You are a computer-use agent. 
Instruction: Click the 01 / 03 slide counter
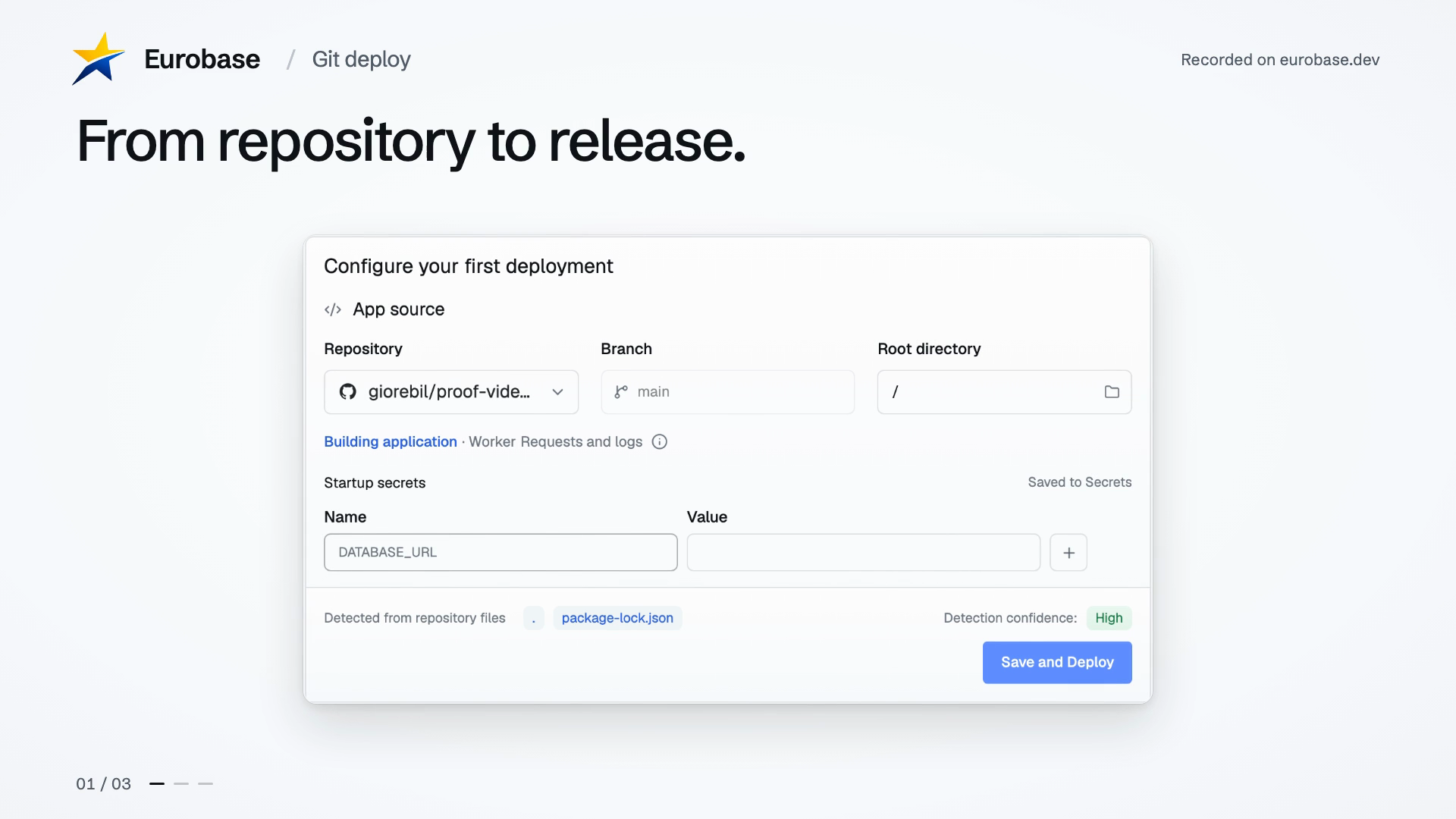coord(103,783)
